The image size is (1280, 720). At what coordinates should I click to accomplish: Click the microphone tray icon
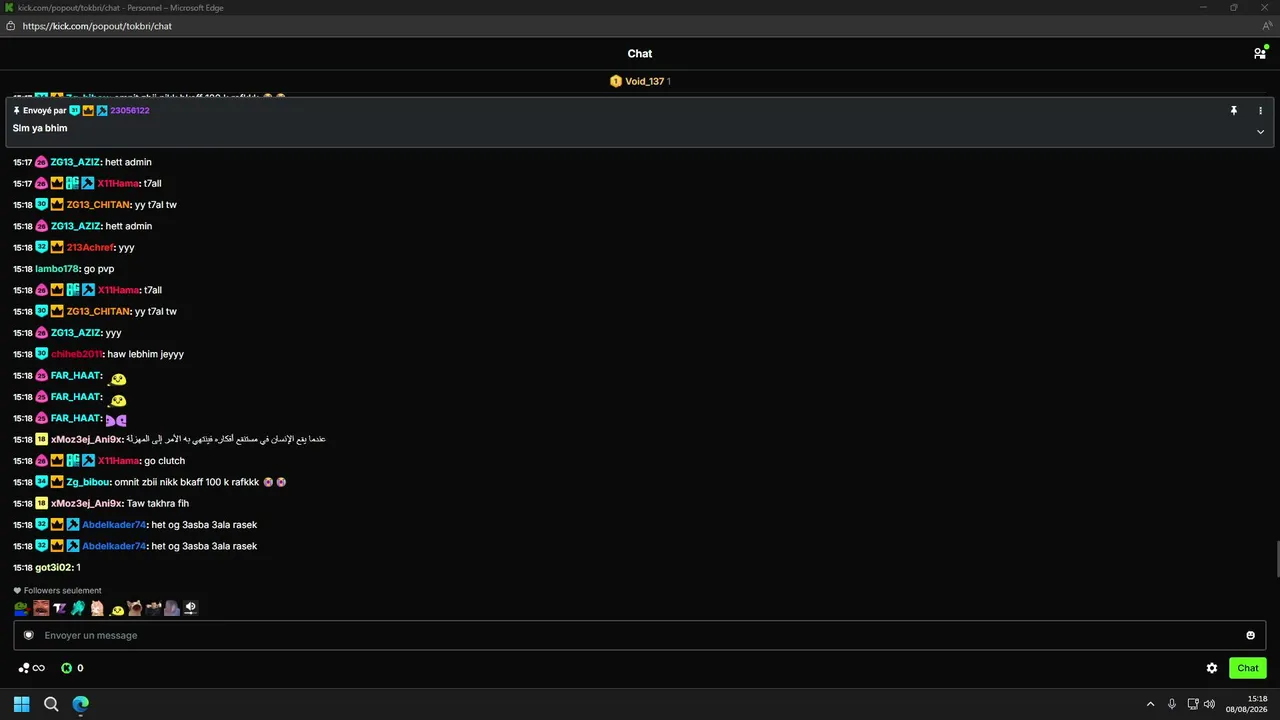[1172, 704]
